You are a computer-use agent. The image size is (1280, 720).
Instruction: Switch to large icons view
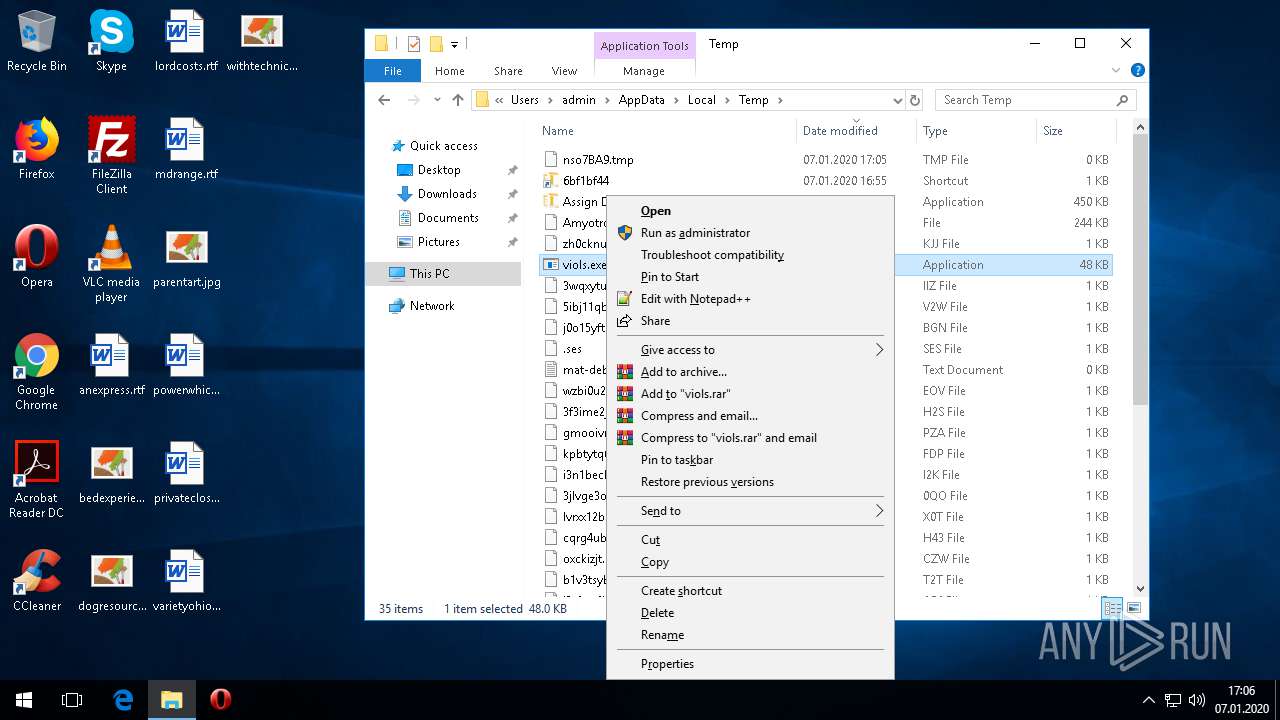tap(1134, 608)
